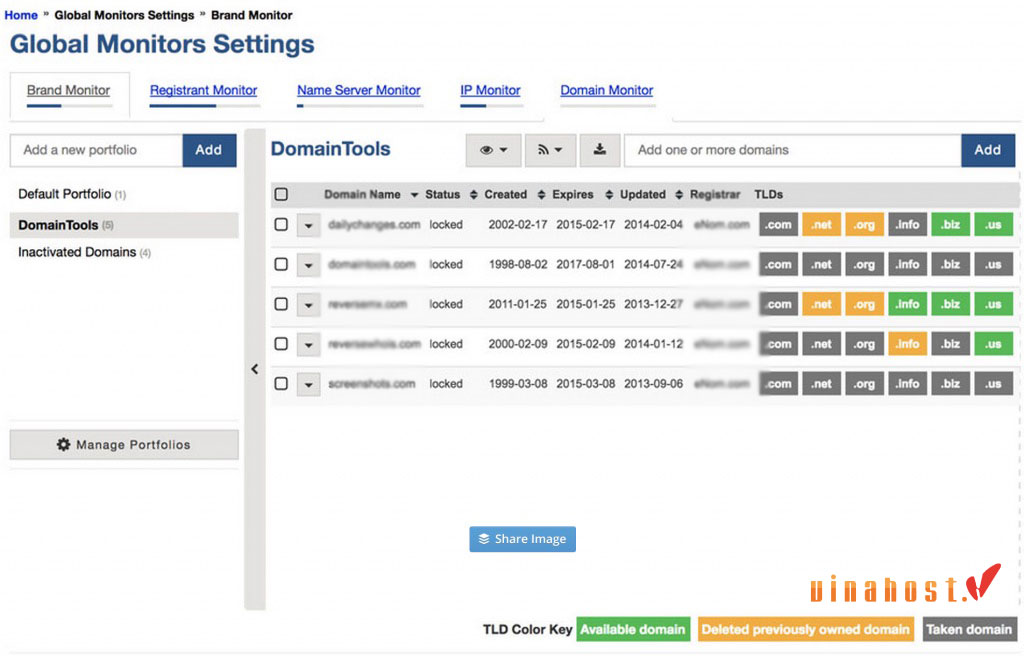This screenshot has height=656, width=1024.
Task: Open the eye visibility options dropdown
Action: pos(493,150)
